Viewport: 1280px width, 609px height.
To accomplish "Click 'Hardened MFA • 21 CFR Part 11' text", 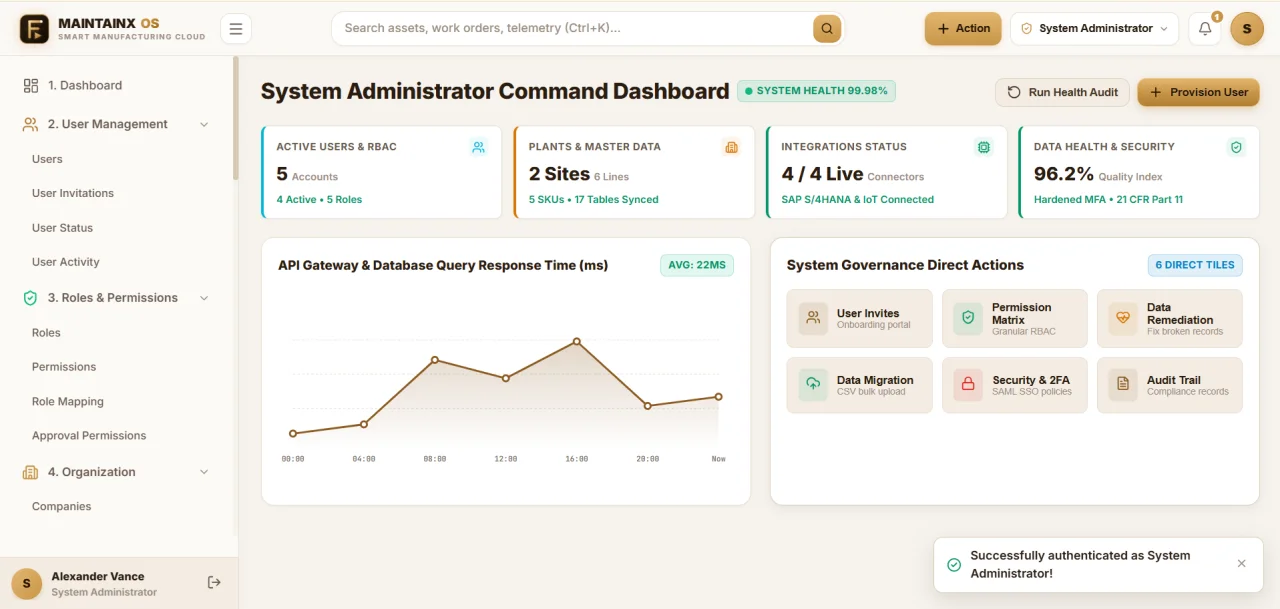I will tap(1108, 200).
